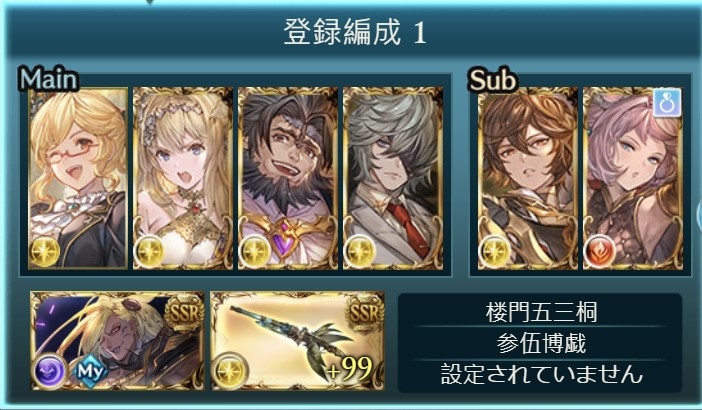Select the 参伍博戯 skill entry
702x410 pixels.
pyautogui.click(x=541, y=343)
